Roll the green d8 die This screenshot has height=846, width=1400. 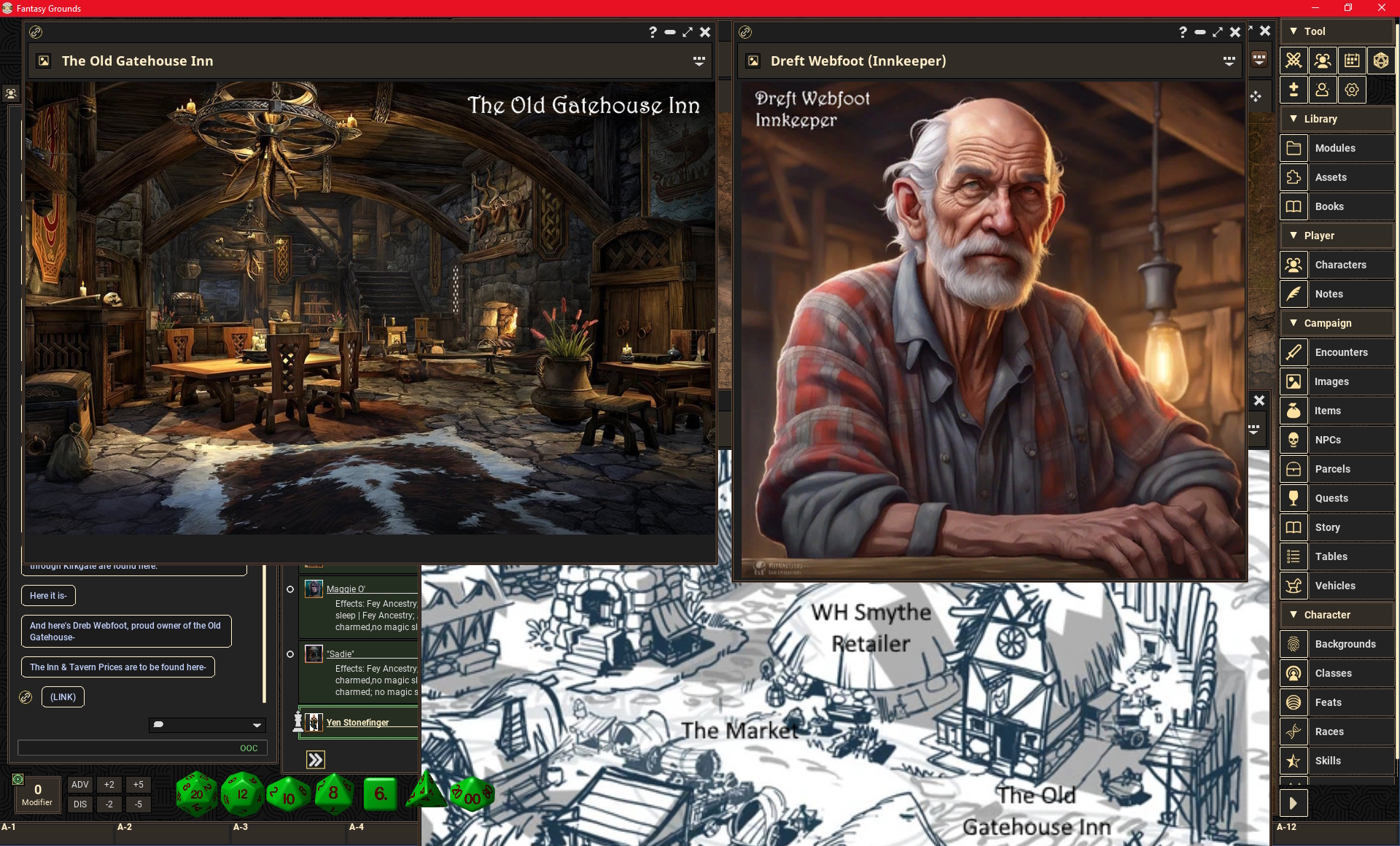[334, 793]
